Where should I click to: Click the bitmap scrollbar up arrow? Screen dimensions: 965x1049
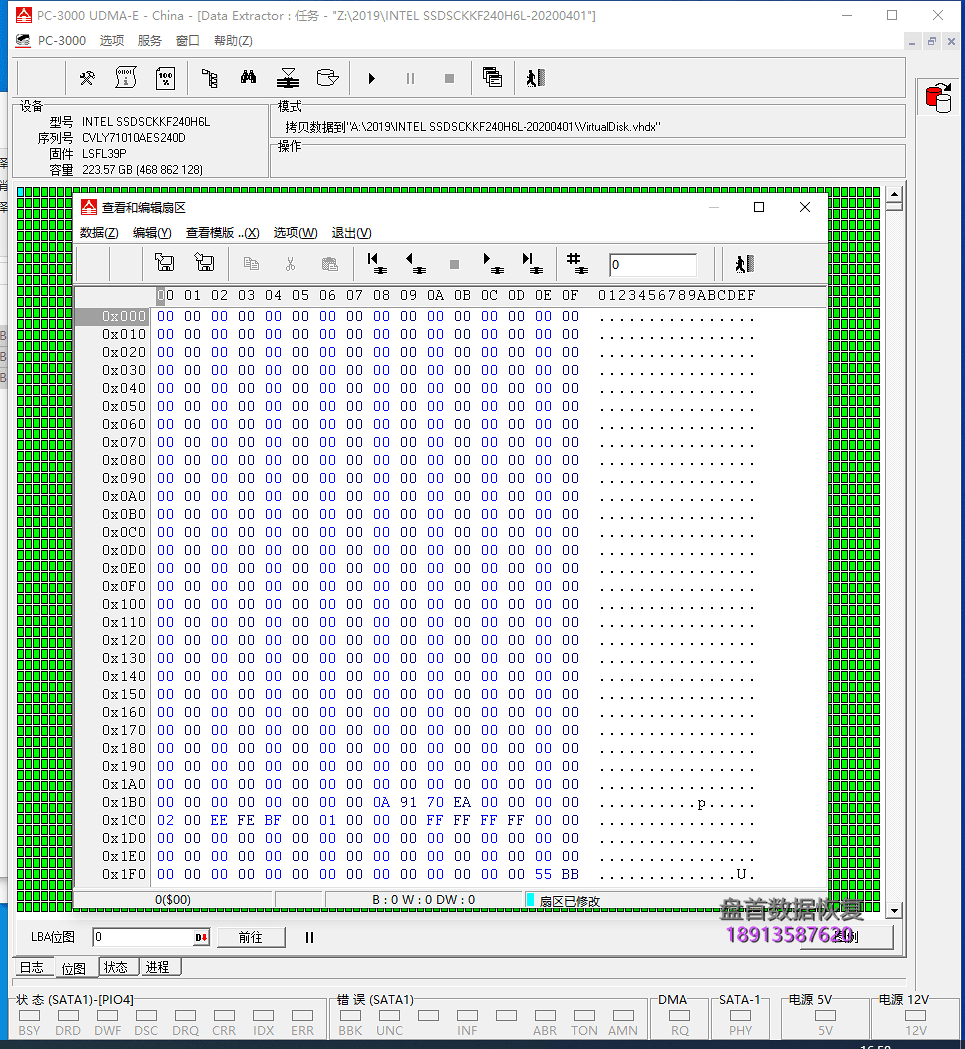(894, 195)
